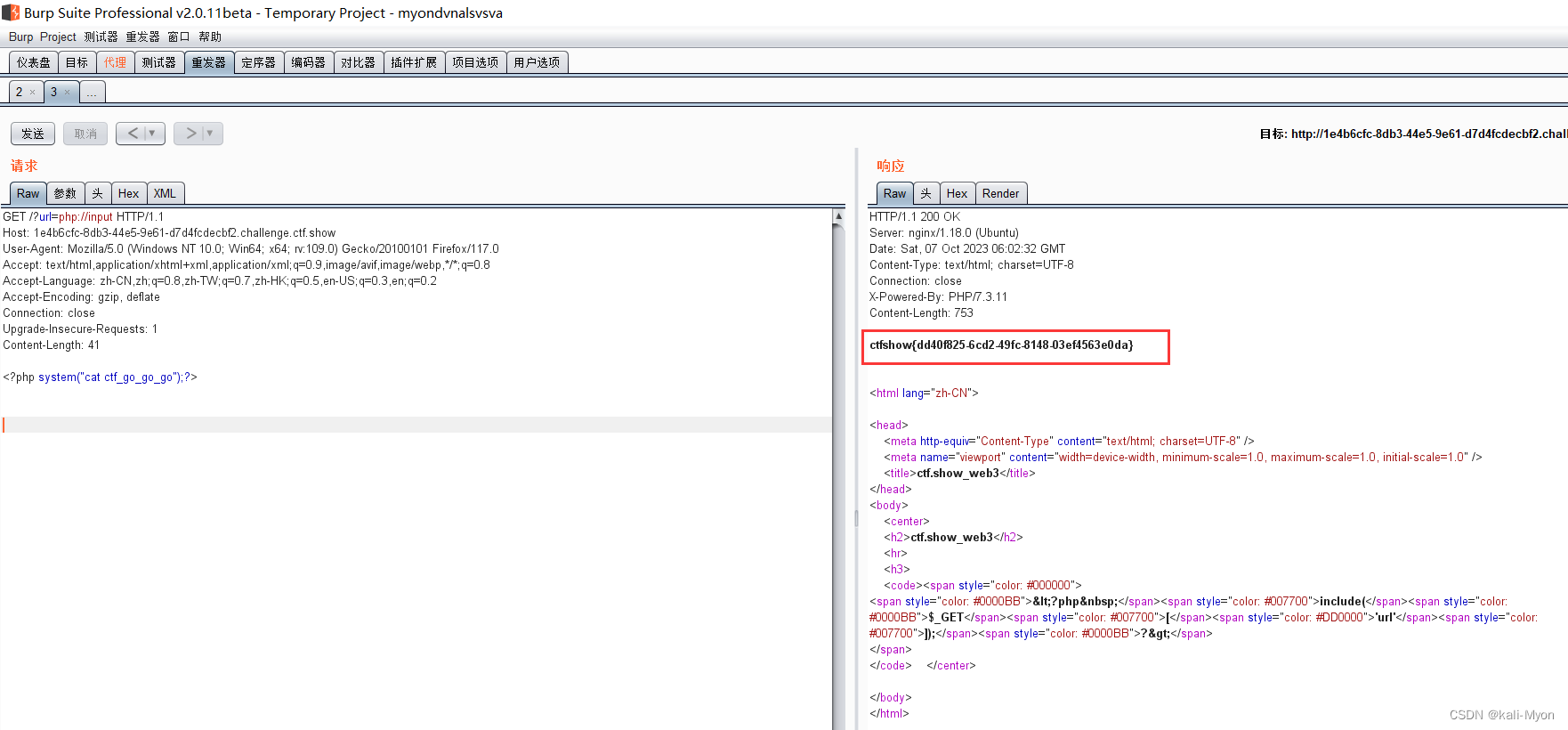Close repeater tab 3 with its × icon
Screen dimensions: 1568x730
coord(67,93)
